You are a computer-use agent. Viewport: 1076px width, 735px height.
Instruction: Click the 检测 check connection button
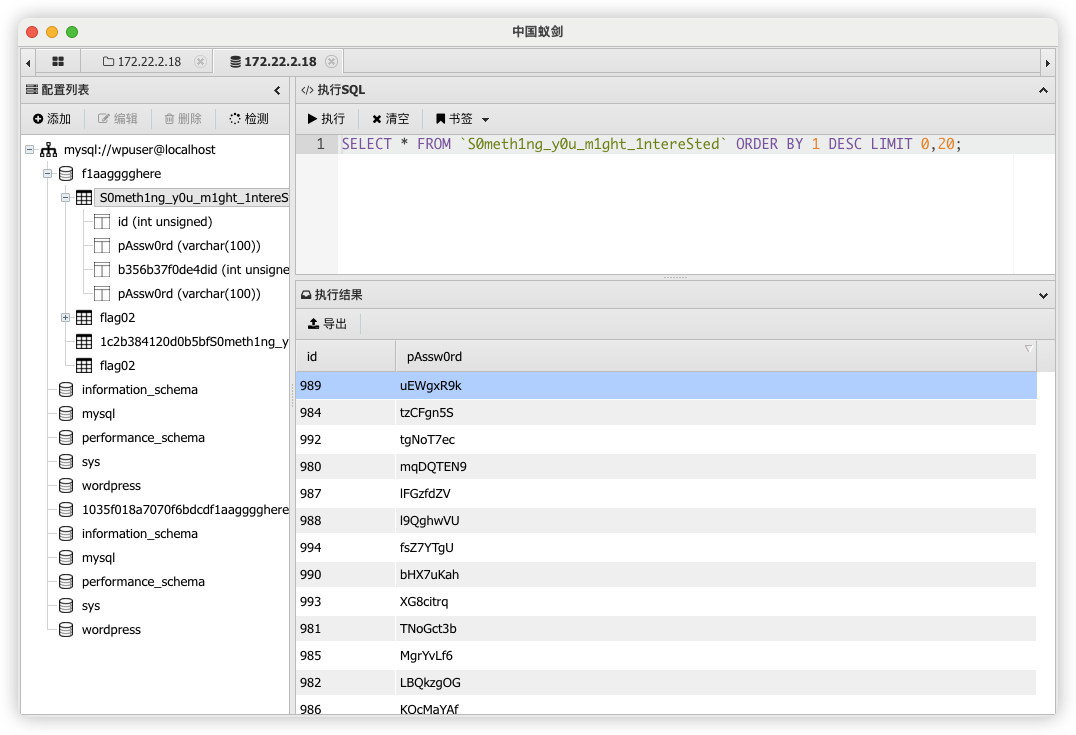click(x=249, y=119)
